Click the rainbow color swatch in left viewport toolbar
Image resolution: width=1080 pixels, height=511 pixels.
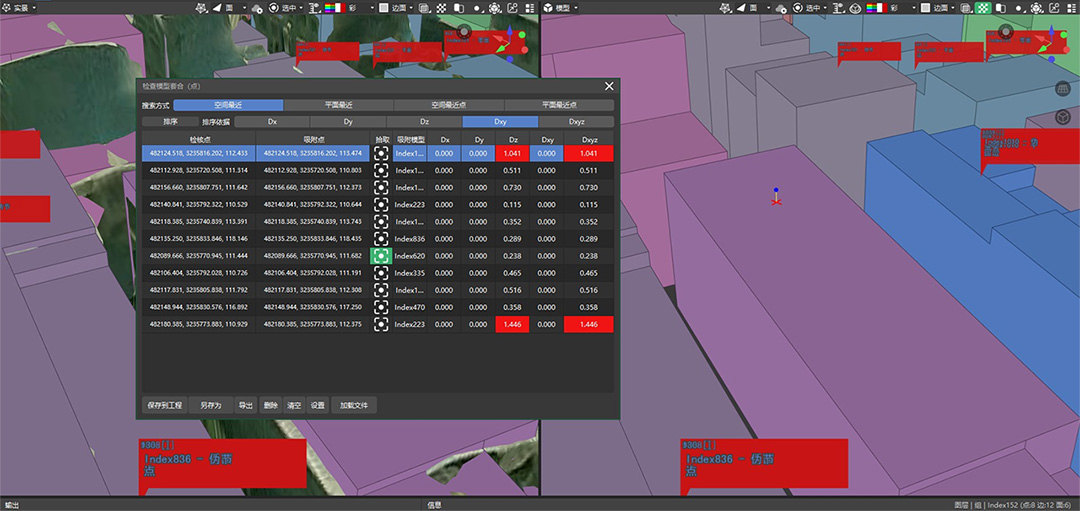(335, 8)
